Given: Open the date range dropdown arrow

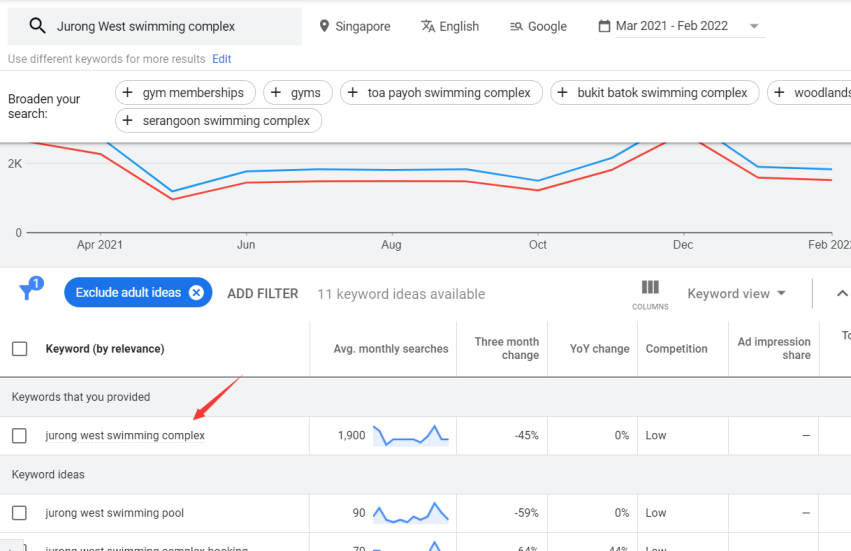Looking at the screenshot, I should [x=754, y=26].
